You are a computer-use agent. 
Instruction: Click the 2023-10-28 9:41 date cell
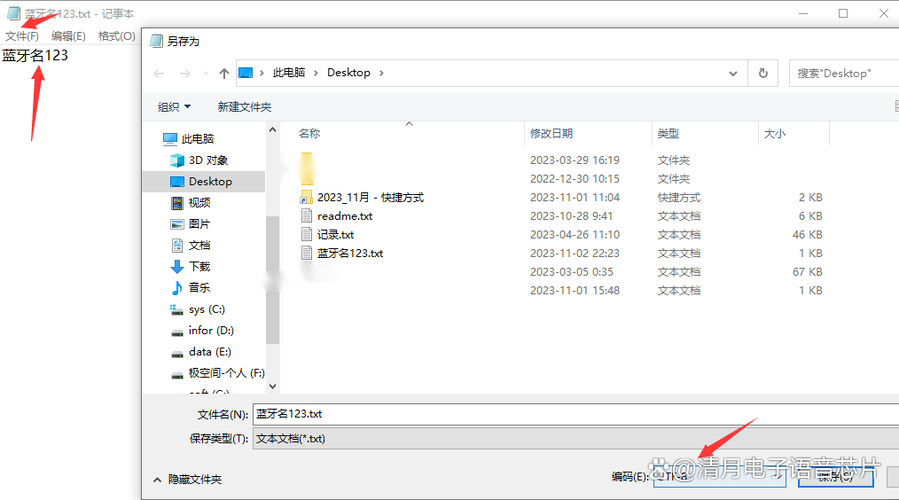point(571,216)
